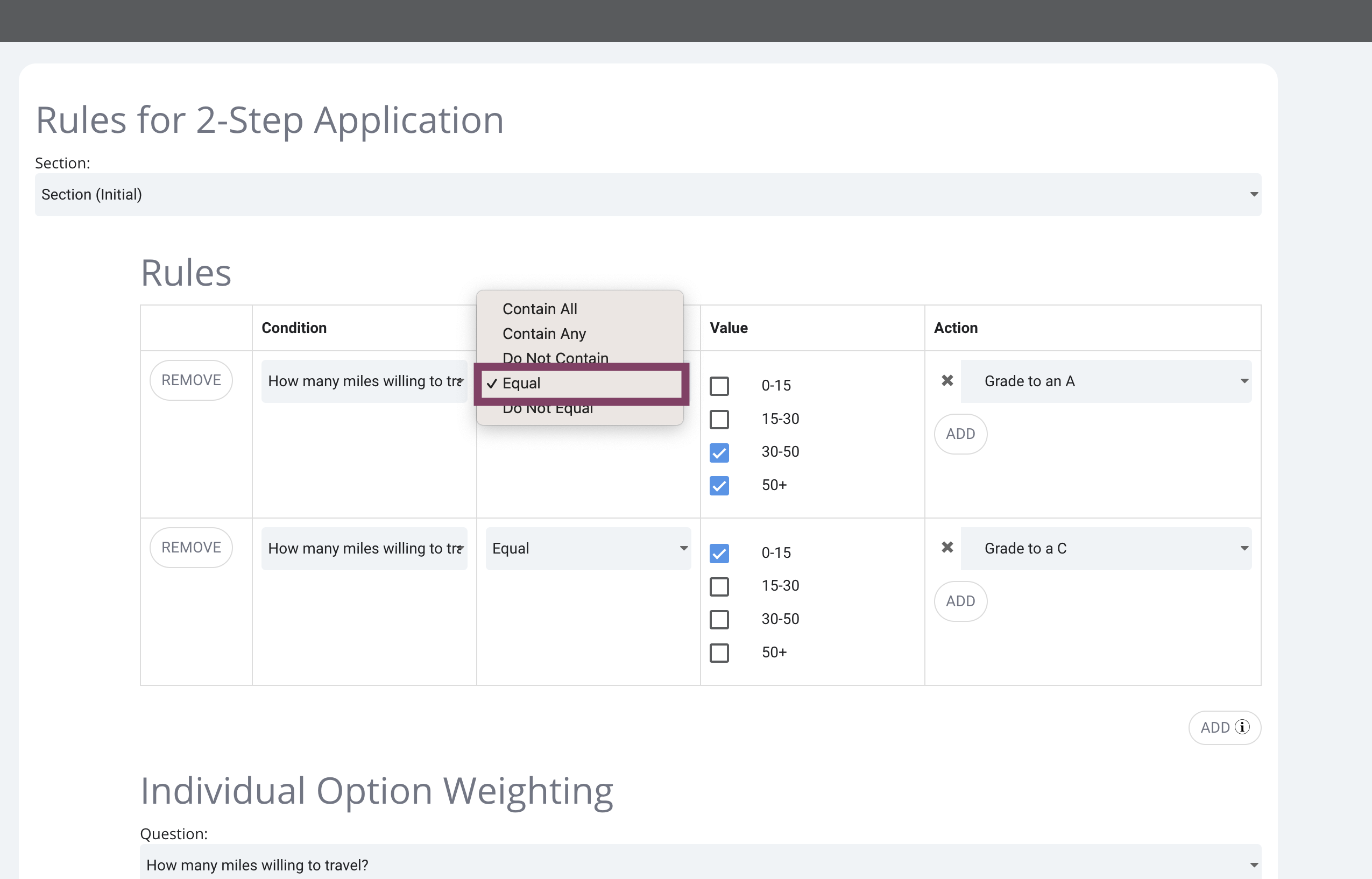1372x879 pixels.
Task: Remove action X beside Grade to a C
Action: pos(947,548)
